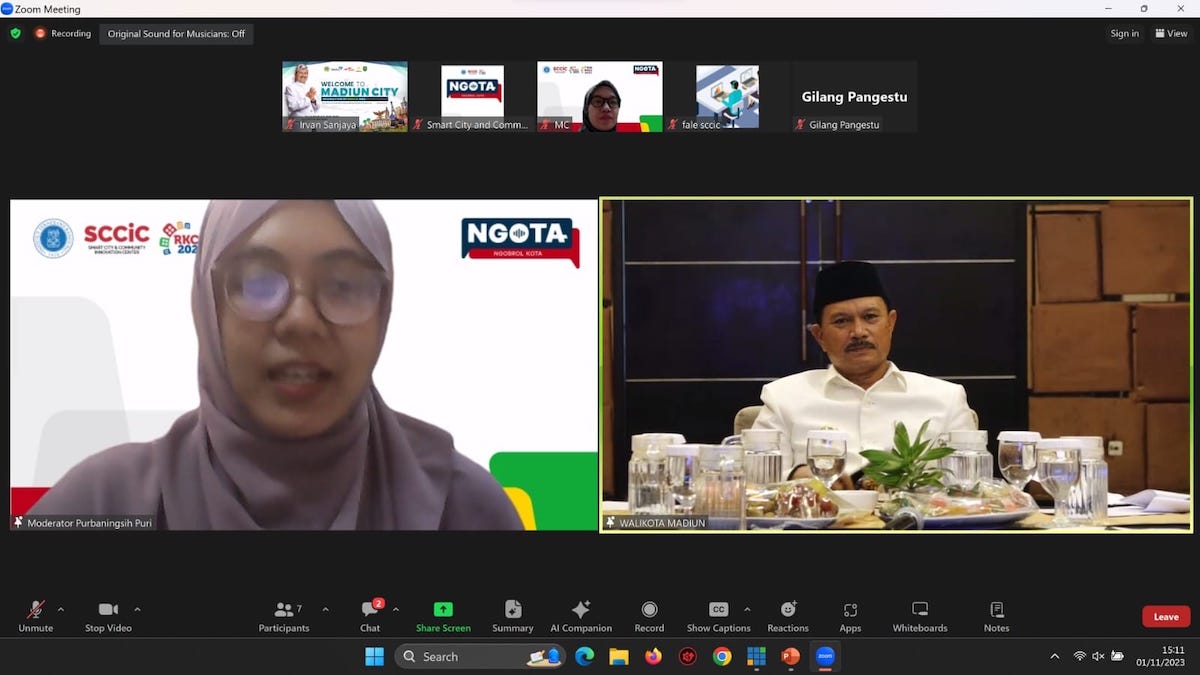This screenshot has height=675, width=1200.
Task: Toggle Original Sound for Musicians
Action: pos(176,33)
